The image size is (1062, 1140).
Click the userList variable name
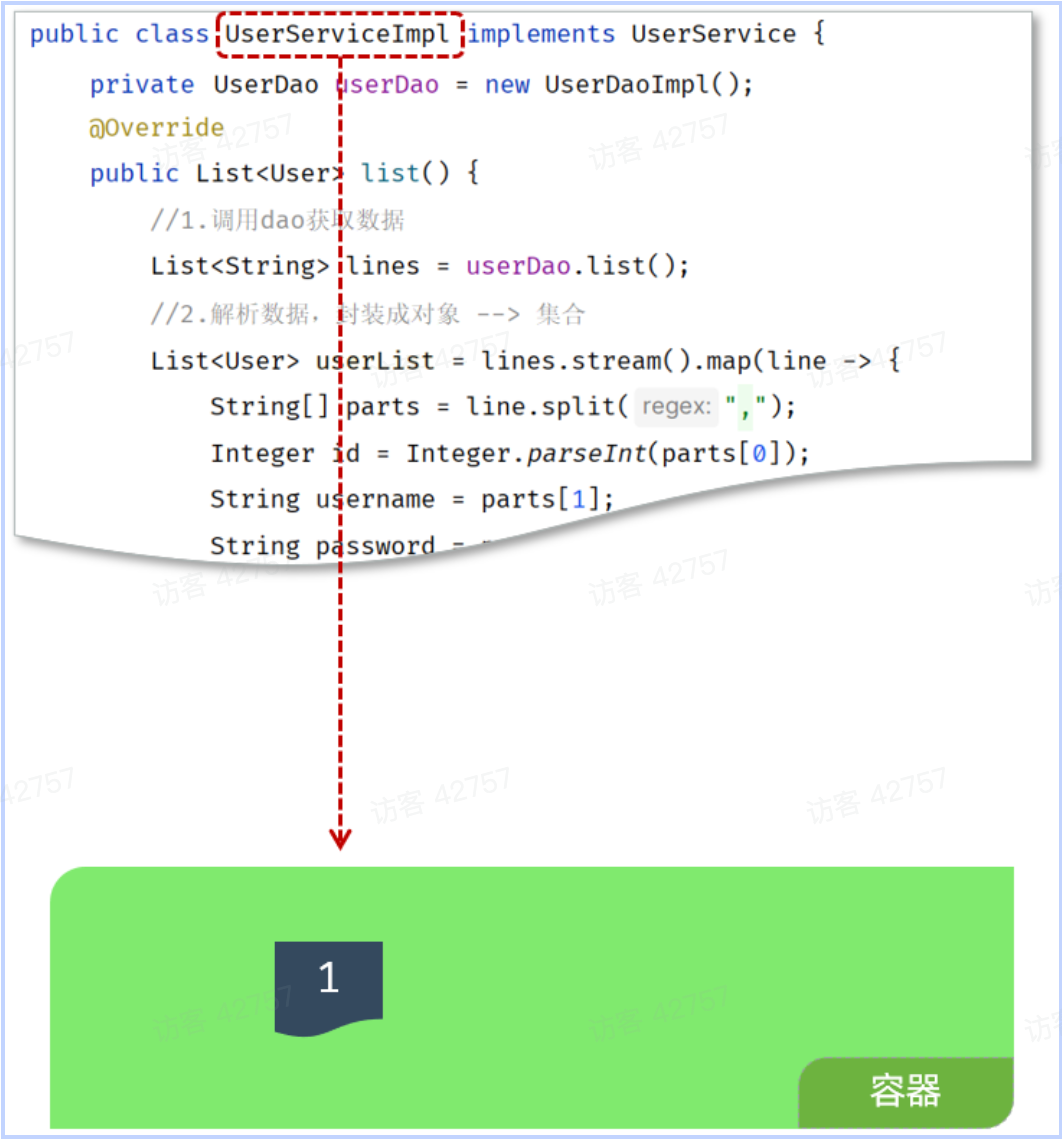point(375,361)
